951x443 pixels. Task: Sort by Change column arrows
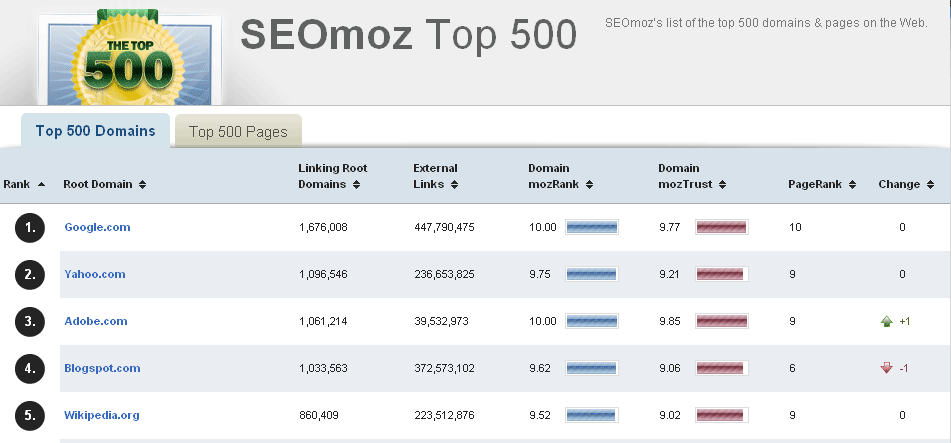[930, 184]
